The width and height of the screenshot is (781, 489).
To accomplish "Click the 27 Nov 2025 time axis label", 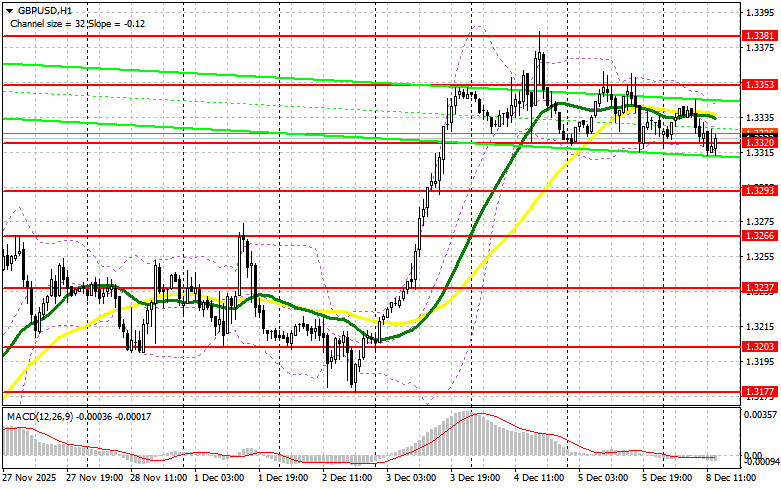I will pyautogui.click(x=29, y=478).
